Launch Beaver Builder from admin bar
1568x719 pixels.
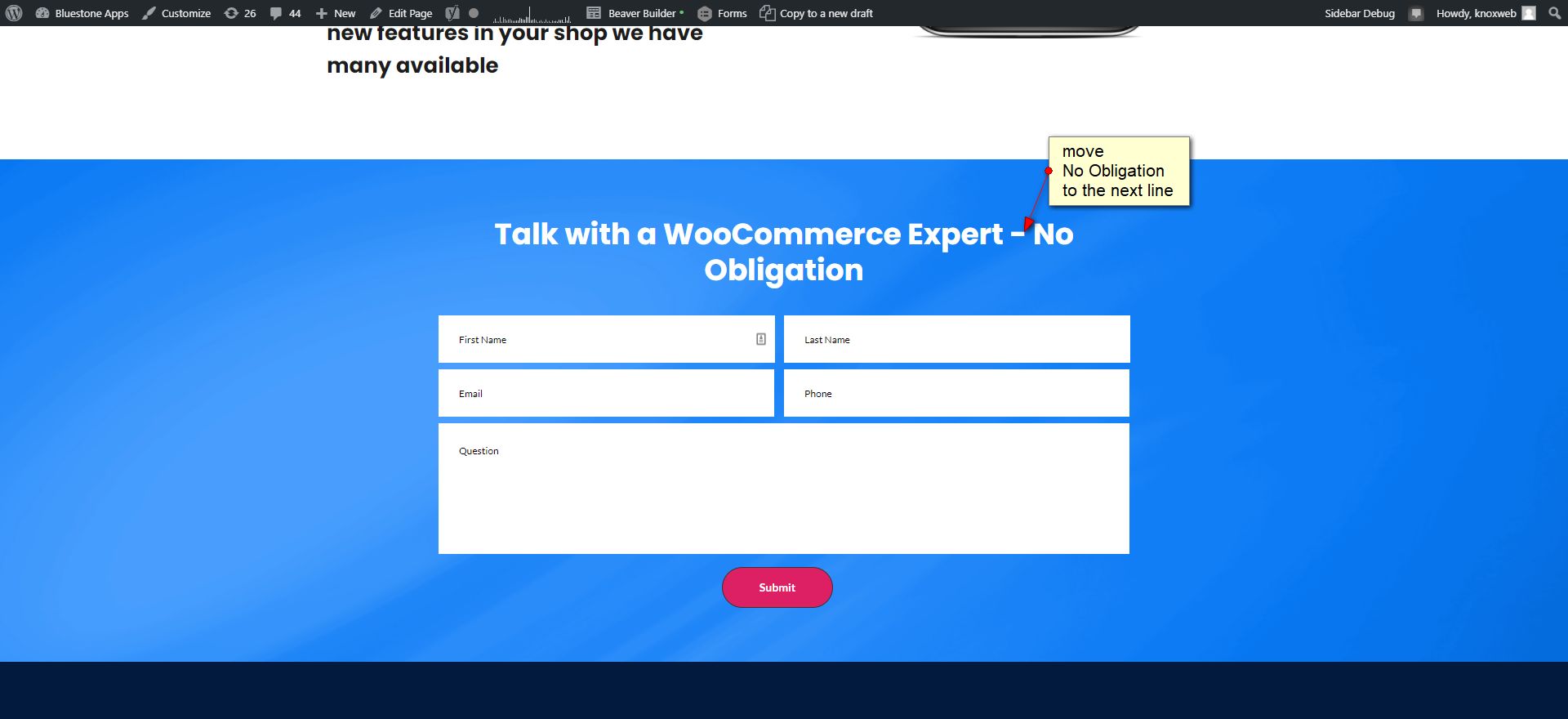[x=635, y=13]
